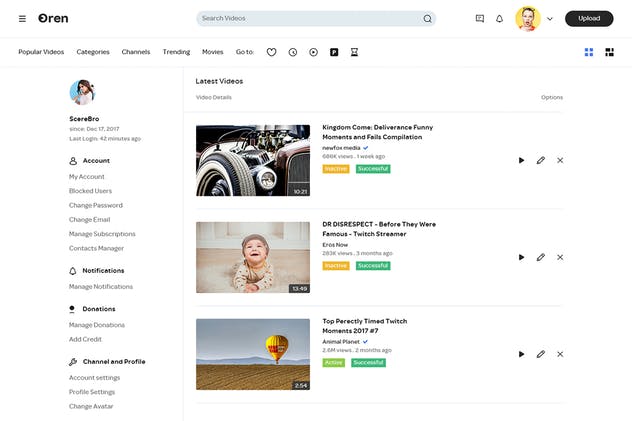This screenshot has width=632, height=421.
Task: Visit newfox media channel
Action: coord(341,148)
